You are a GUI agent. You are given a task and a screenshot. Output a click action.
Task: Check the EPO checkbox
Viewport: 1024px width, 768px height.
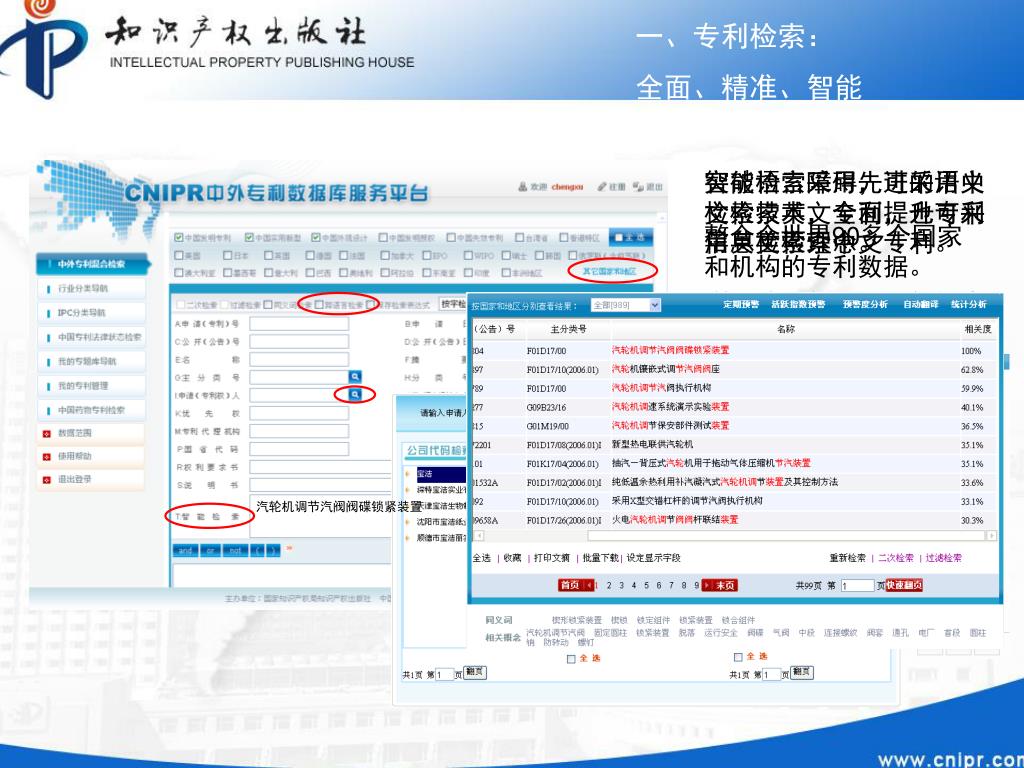[426, 255]
